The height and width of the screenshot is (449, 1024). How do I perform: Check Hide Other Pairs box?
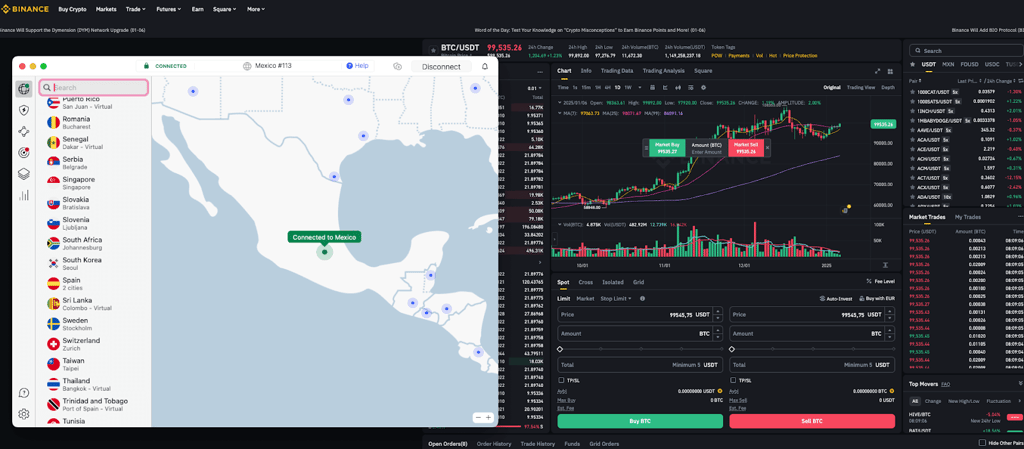point(982,443)
